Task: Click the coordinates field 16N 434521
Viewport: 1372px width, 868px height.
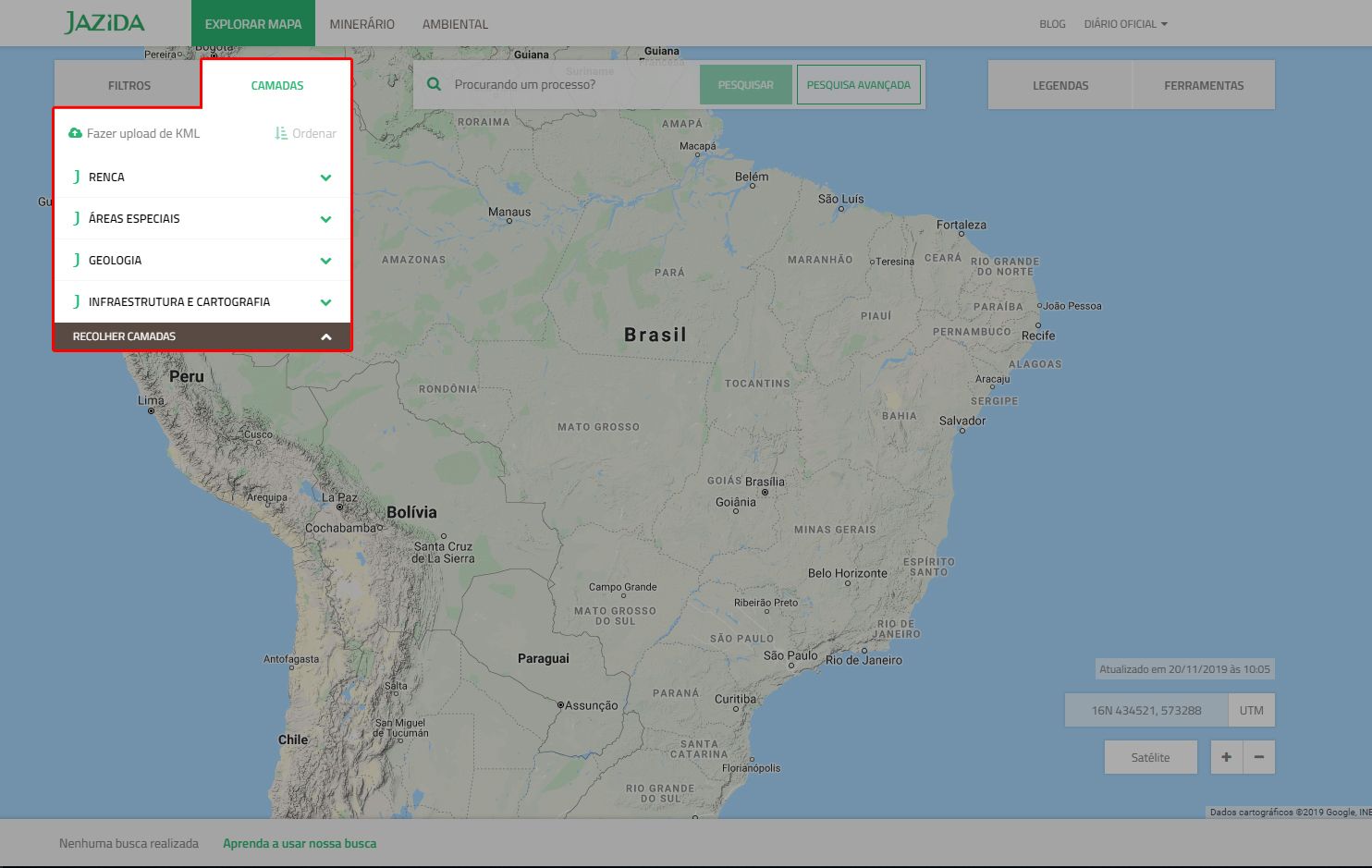Action: [1146, 710]
